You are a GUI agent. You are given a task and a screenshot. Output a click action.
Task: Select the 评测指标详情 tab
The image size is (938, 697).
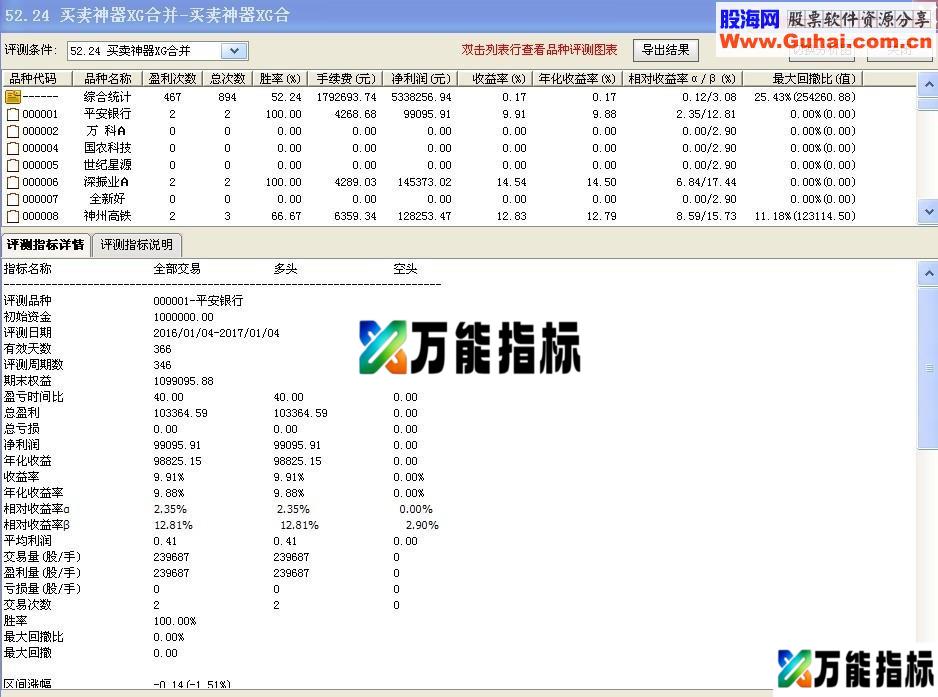[45, 244]
